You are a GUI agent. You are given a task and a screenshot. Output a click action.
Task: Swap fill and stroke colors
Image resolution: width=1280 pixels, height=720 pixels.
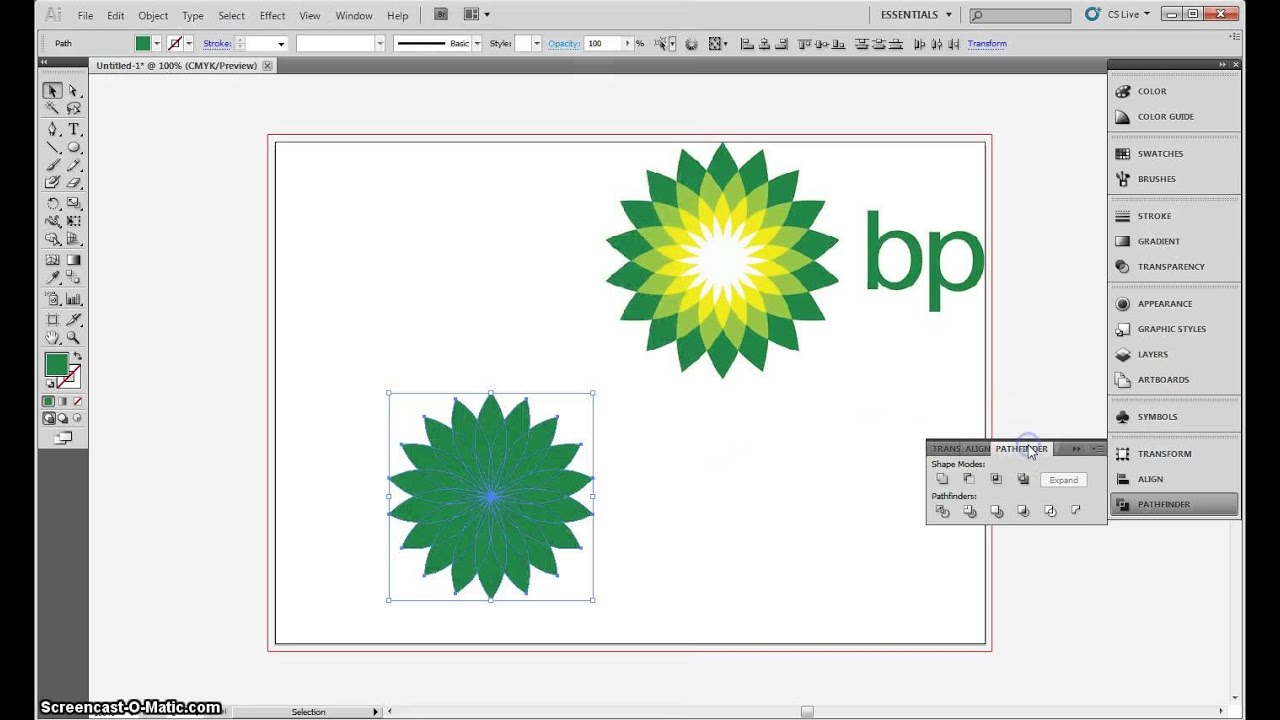[x=77, y=357]
